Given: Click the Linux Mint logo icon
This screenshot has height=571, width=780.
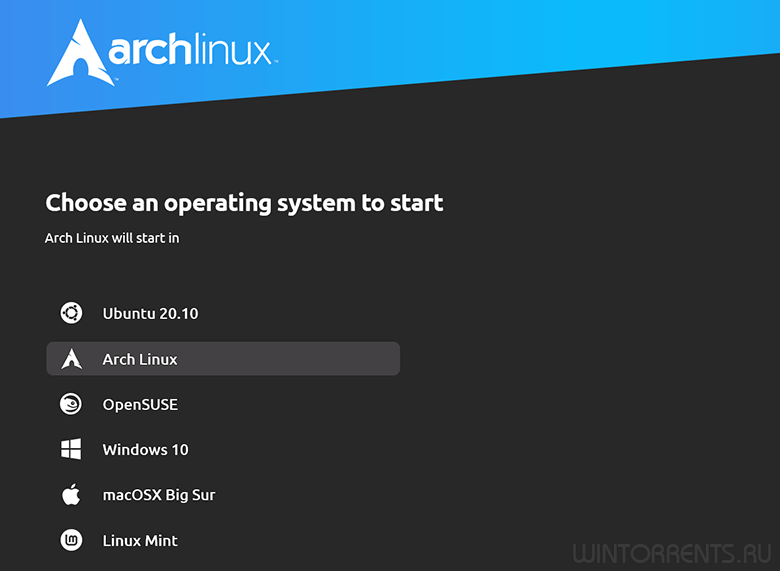Looking at the screenshot, I should 71,541.
